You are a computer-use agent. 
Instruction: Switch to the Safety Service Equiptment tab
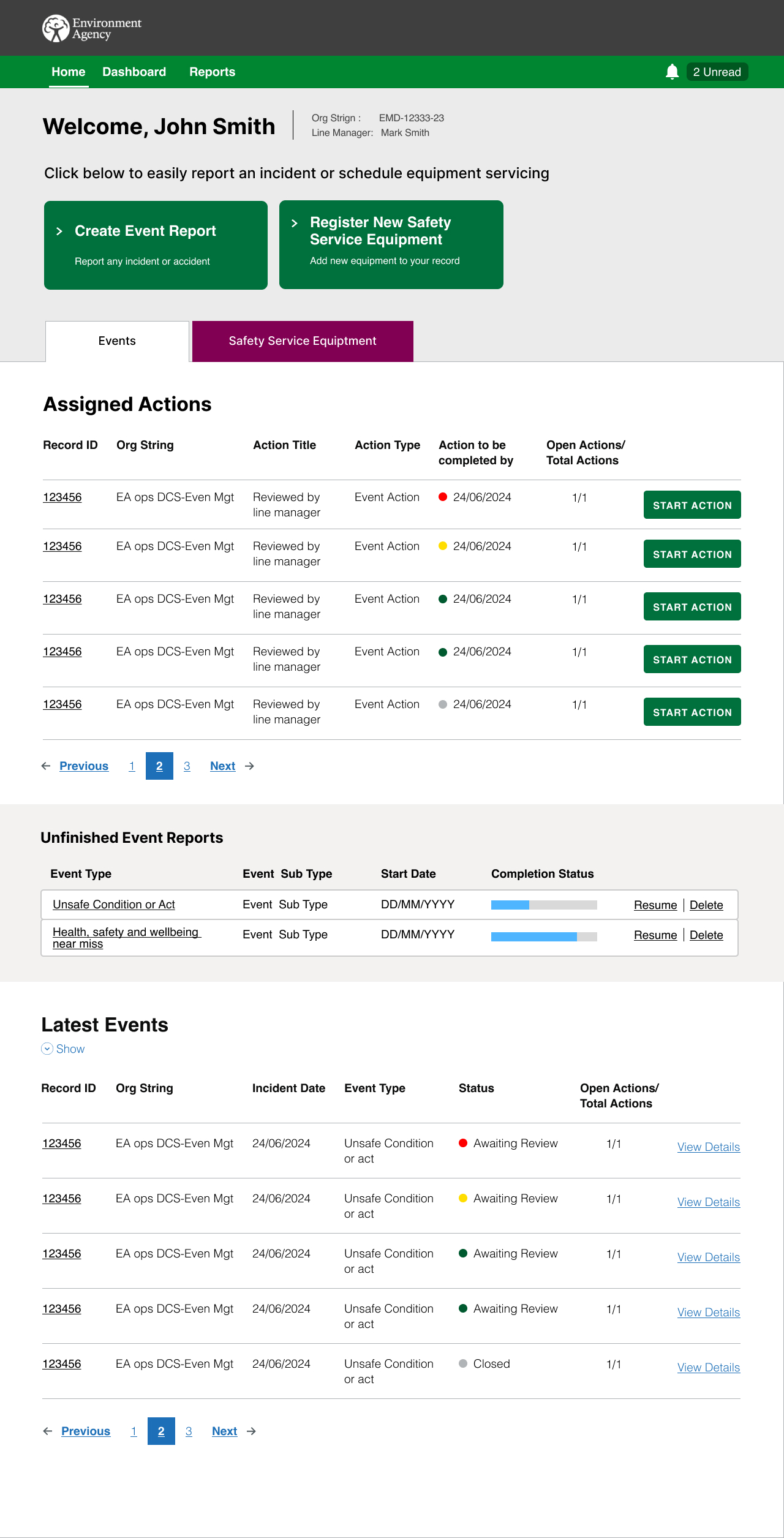click(303, 341)
